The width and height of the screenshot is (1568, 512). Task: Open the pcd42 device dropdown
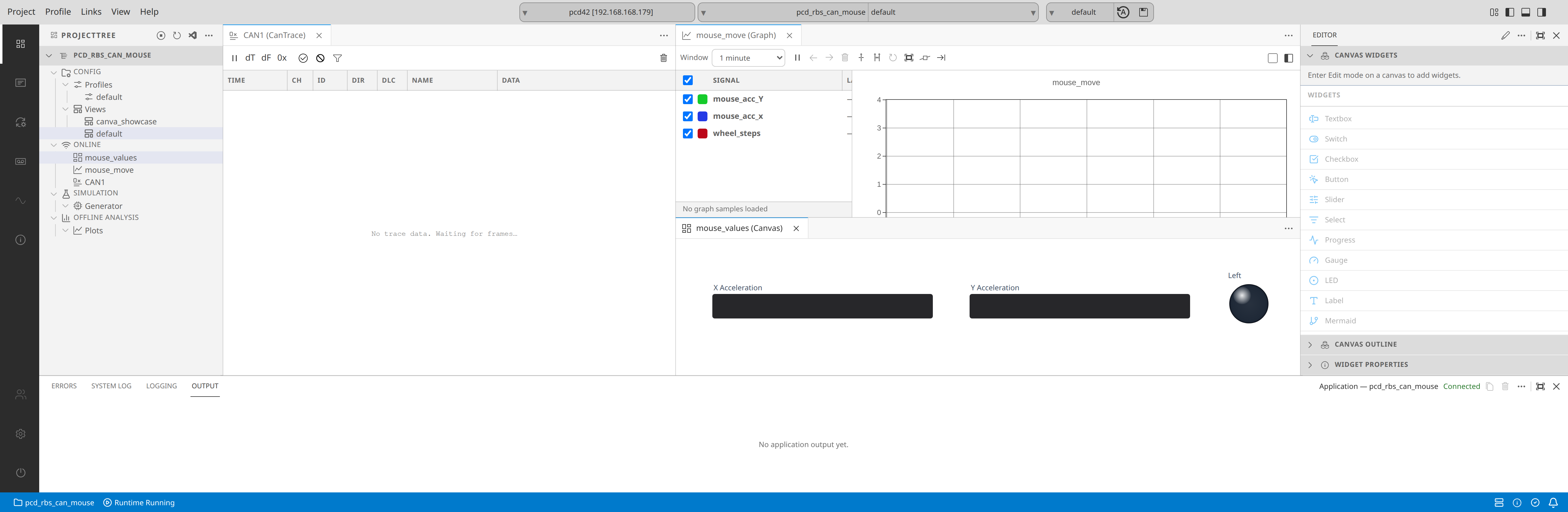click(607, 12)
